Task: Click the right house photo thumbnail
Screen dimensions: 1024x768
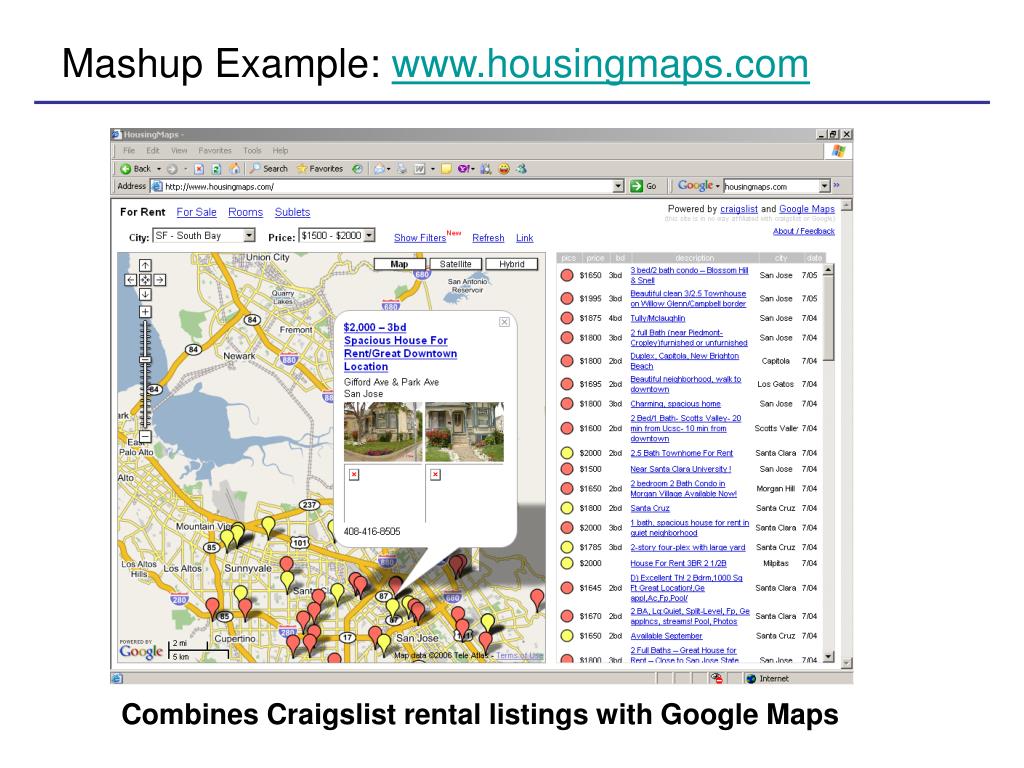Action: click(x=464, y=432)
